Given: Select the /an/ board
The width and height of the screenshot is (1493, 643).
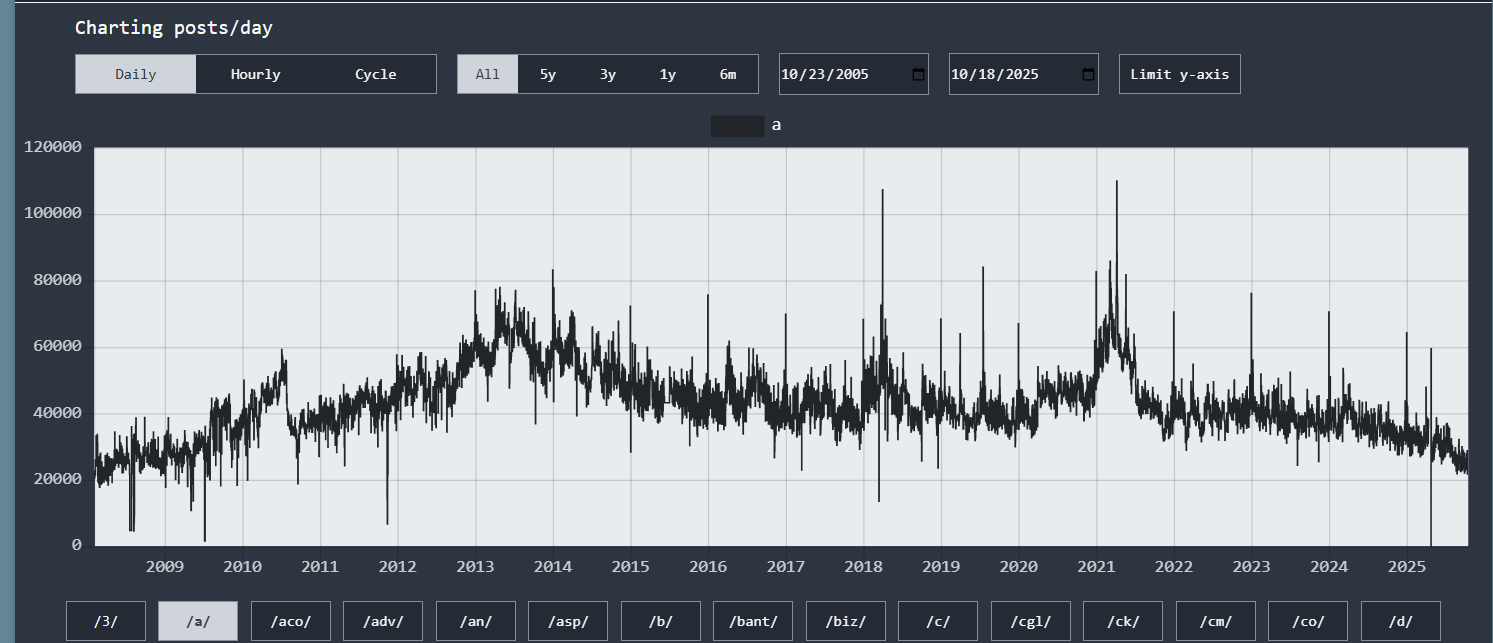Looking at the screenshot, I should 476,621.
